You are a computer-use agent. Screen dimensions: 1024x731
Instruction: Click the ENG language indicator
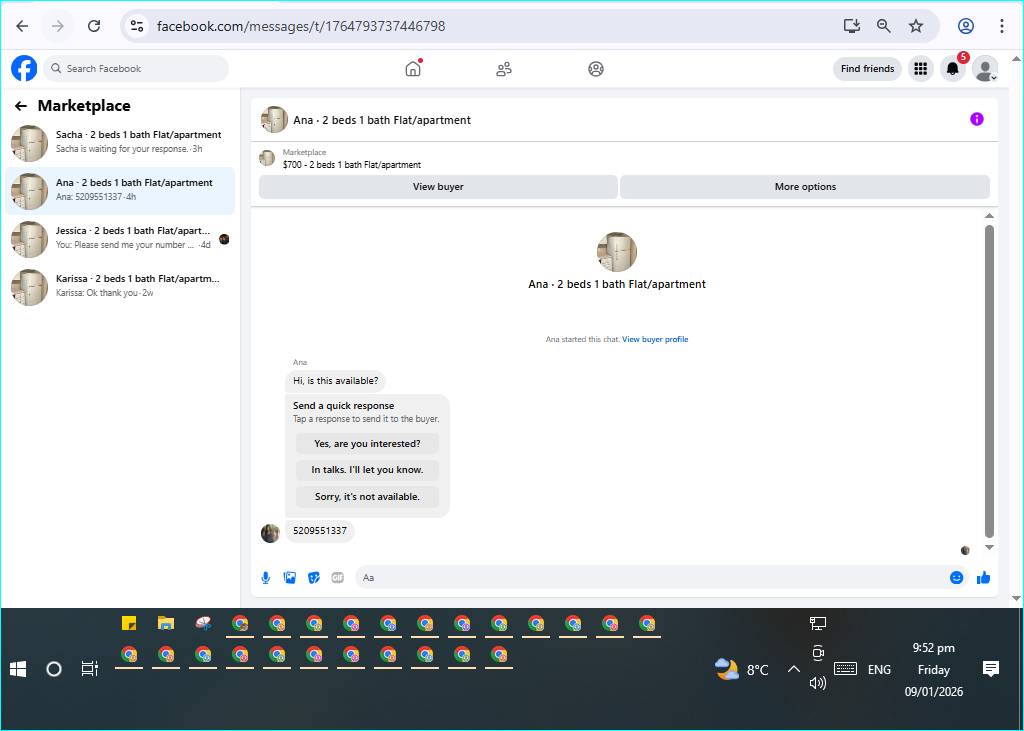pos(879,670)
